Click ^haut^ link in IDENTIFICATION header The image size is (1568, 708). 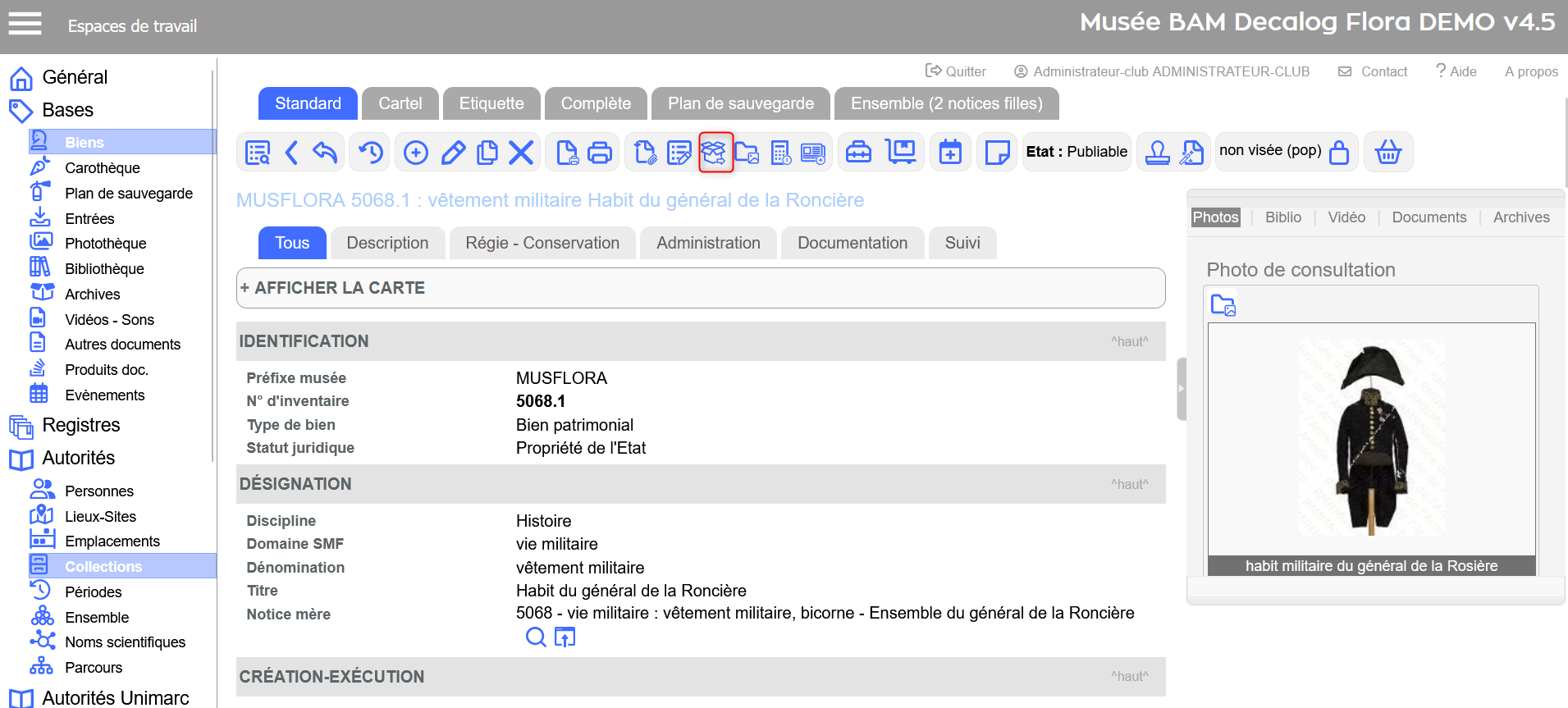coord(1129,341)
